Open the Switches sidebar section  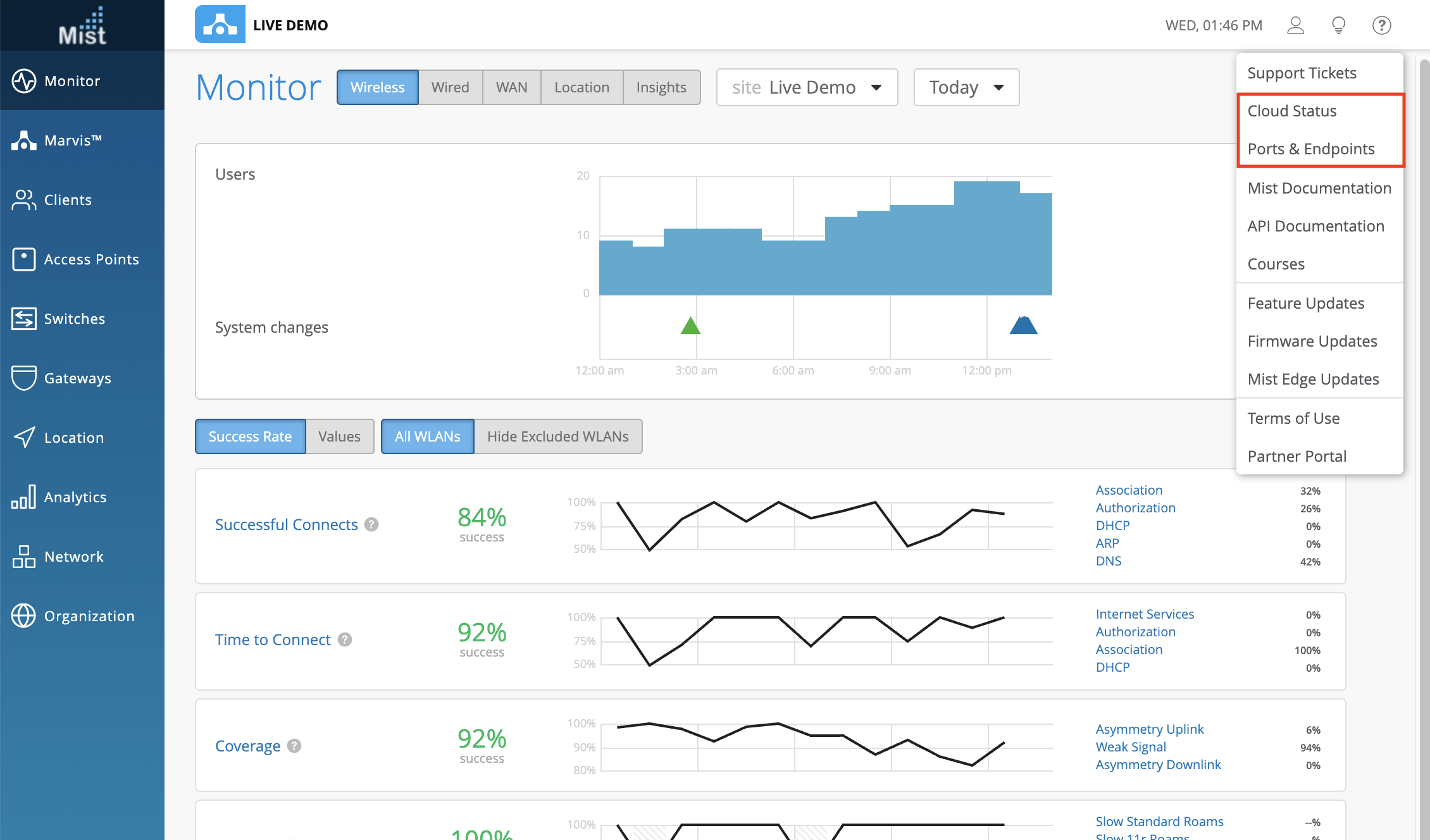tap(74, 319)
